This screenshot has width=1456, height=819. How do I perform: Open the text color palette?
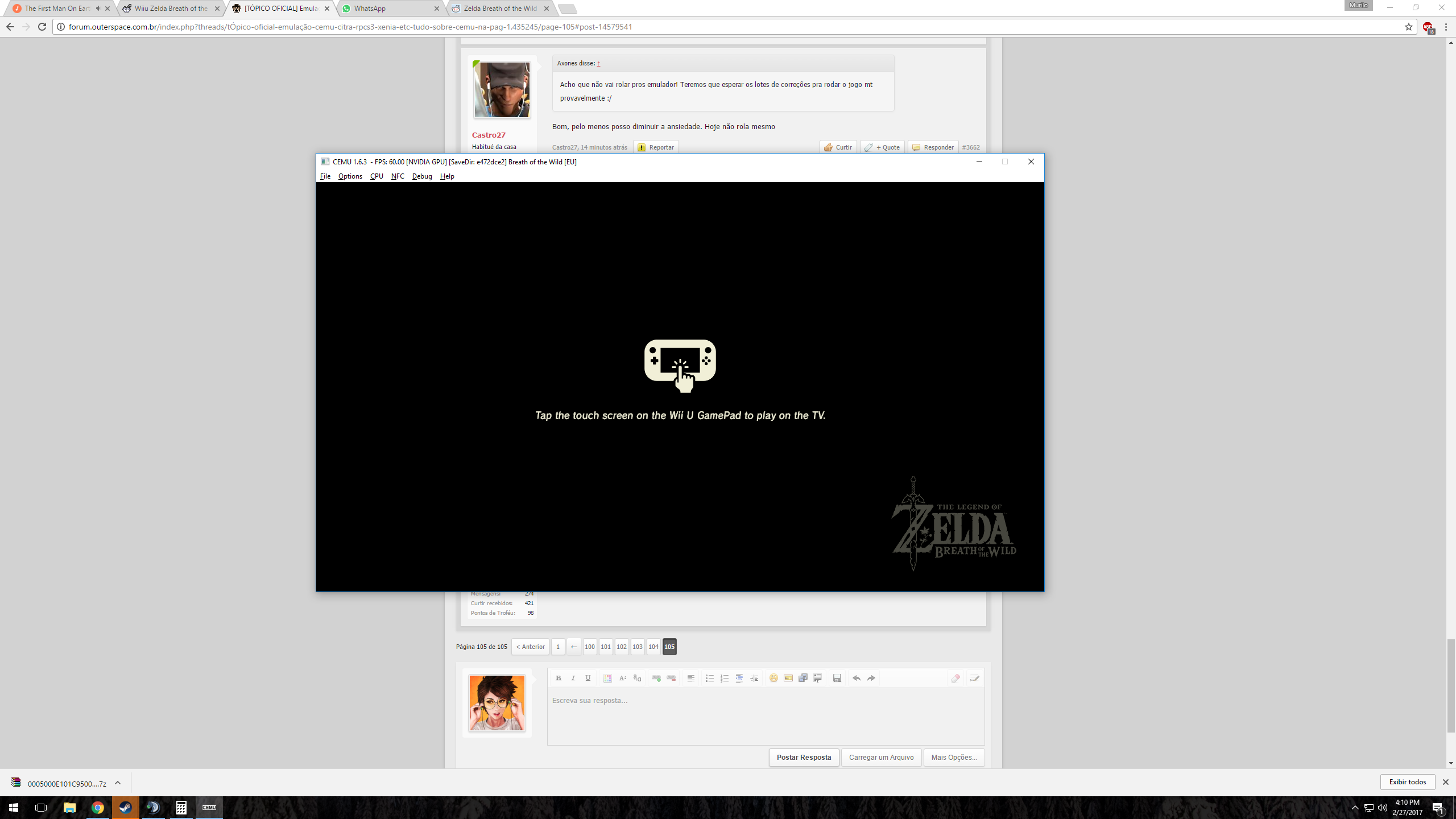(x=607, y=678)
